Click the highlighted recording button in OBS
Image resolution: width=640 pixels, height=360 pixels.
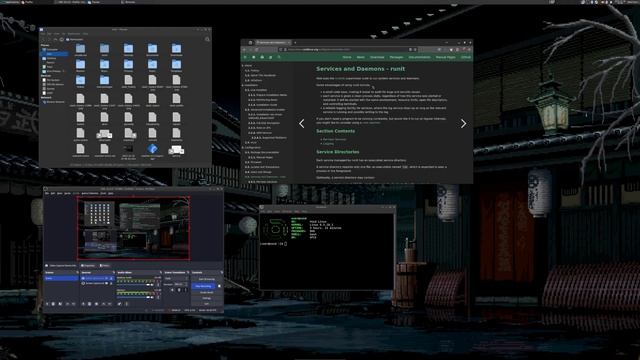click(x=203, y=286)
